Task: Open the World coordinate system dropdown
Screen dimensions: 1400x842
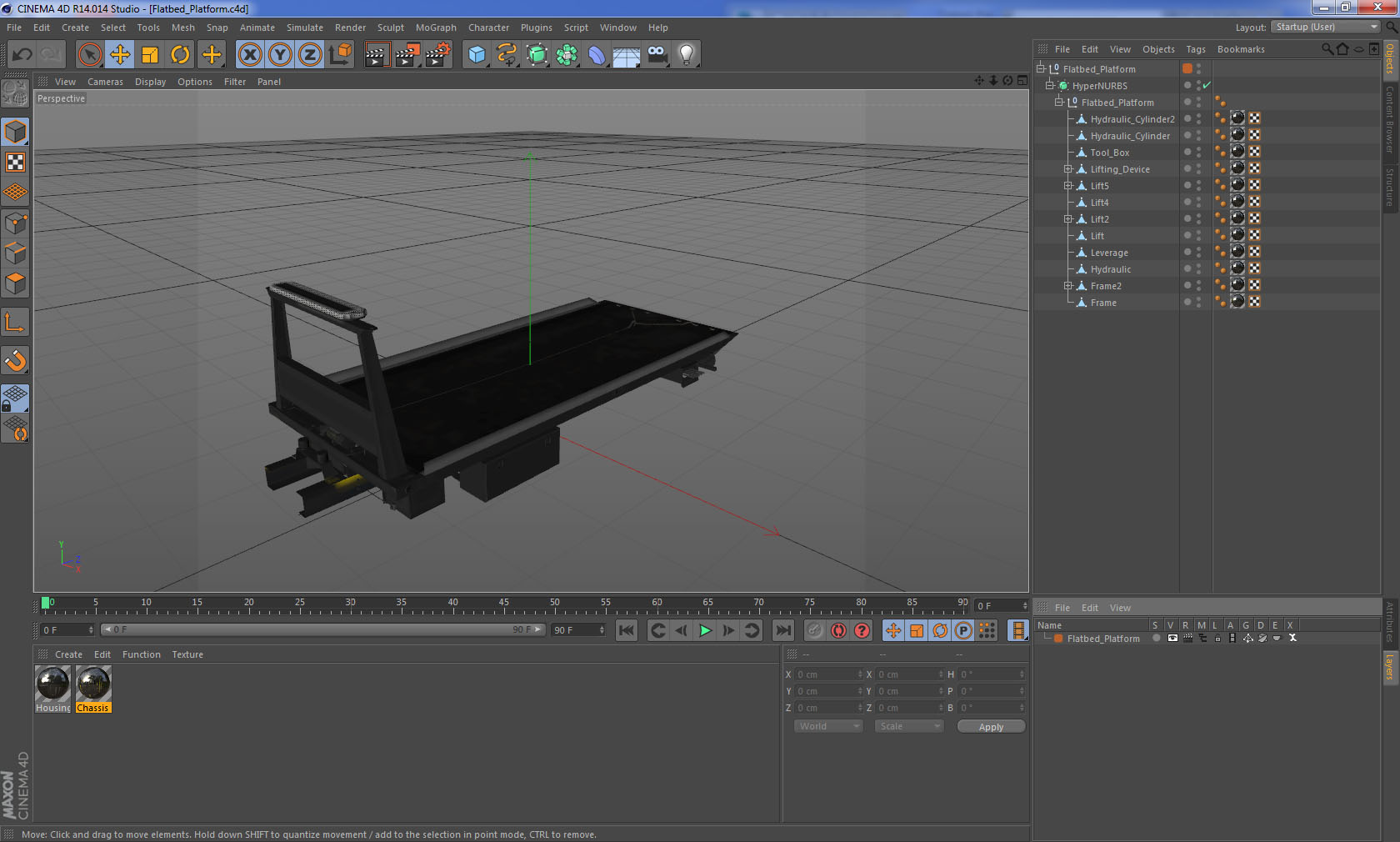Action: point(827,726)
